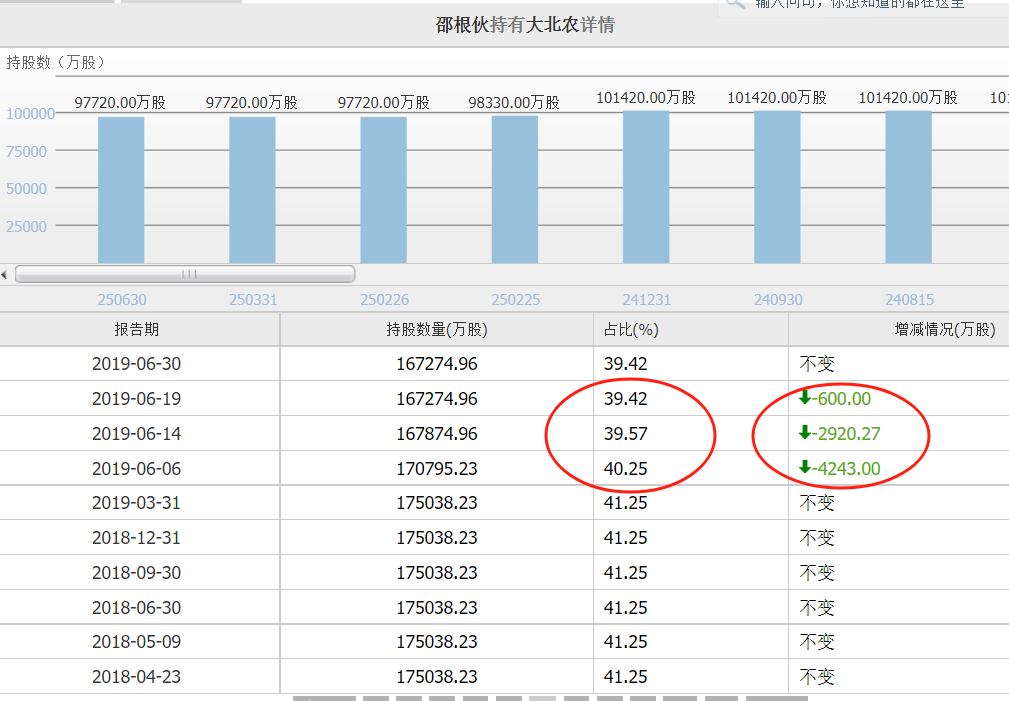
Task: Click the 250331 date axis label
Action: tap(253, 299)
